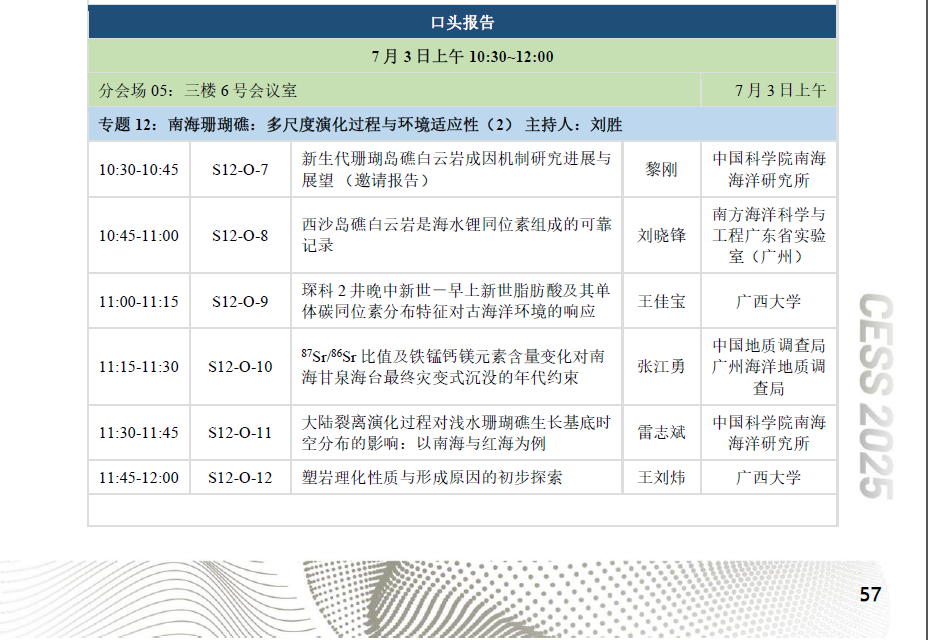Click speaker name 张江勇

point(661,367)
